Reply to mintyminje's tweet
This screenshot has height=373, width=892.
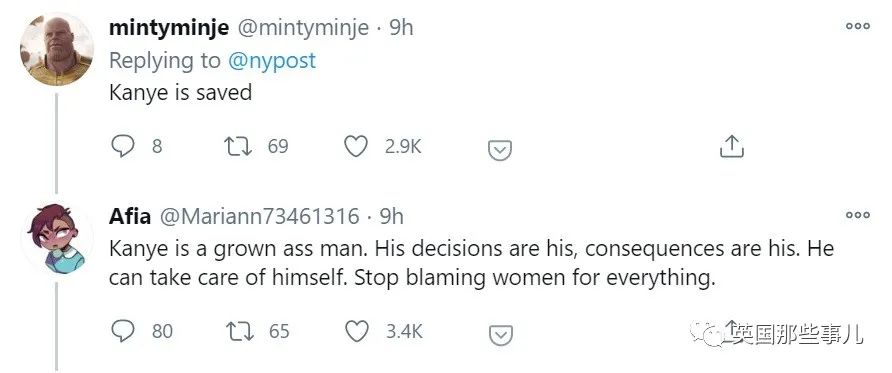pyautogui.click(x=122, y=147)
